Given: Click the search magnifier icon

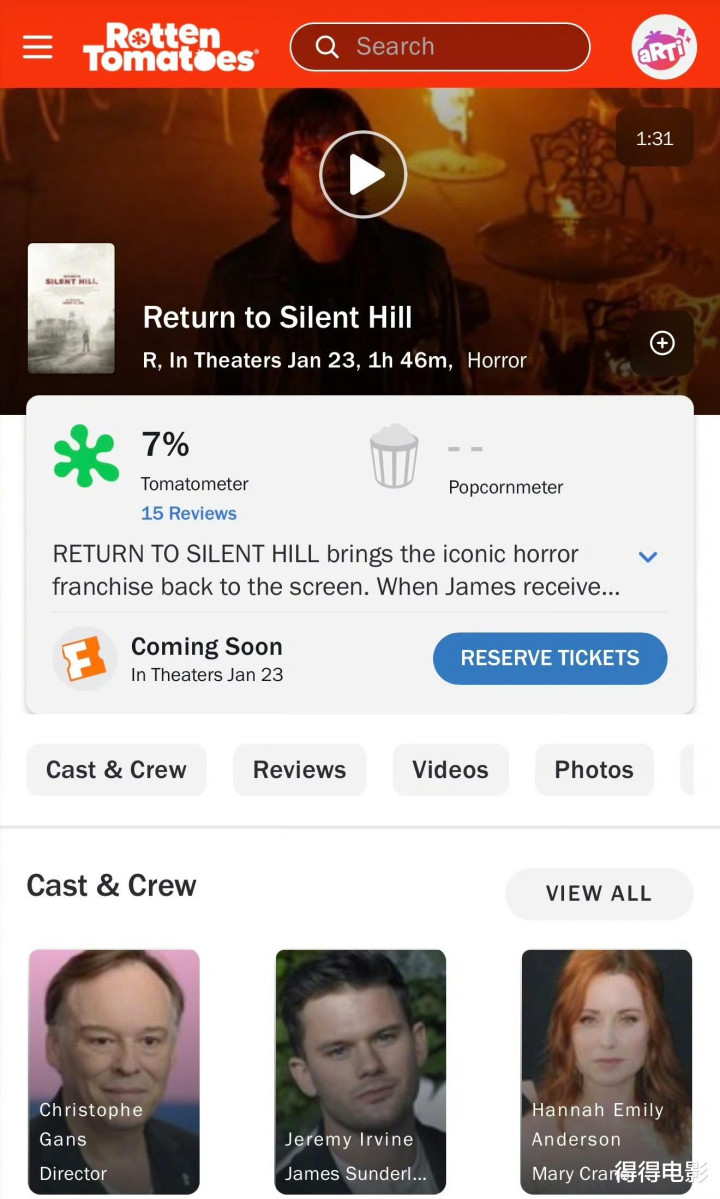Looking at the screenshot, I should 326,47.
